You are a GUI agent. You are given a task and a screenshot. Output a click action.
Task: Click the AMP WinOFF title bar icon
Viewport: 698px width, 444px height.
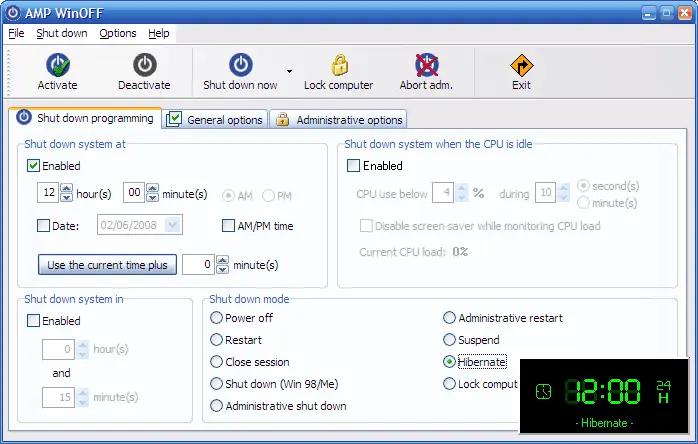[12, 12]
